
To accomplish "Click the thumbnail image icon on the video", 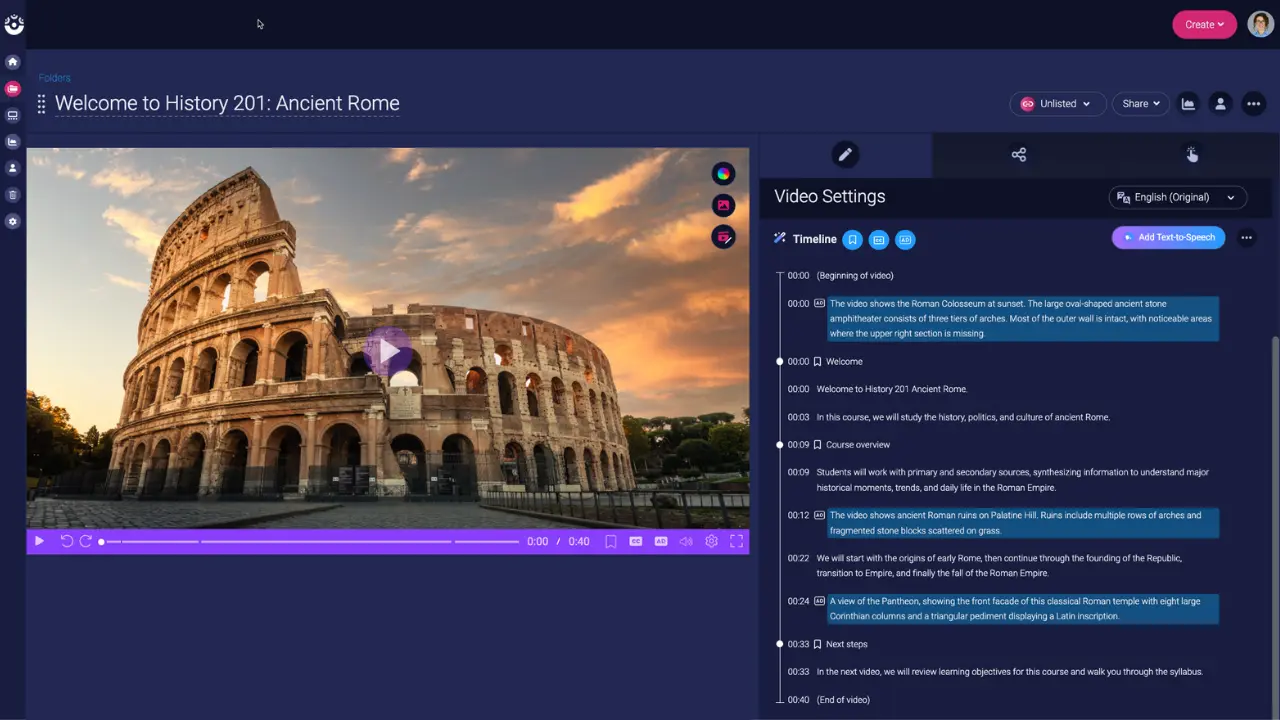I will click(723, 206).
